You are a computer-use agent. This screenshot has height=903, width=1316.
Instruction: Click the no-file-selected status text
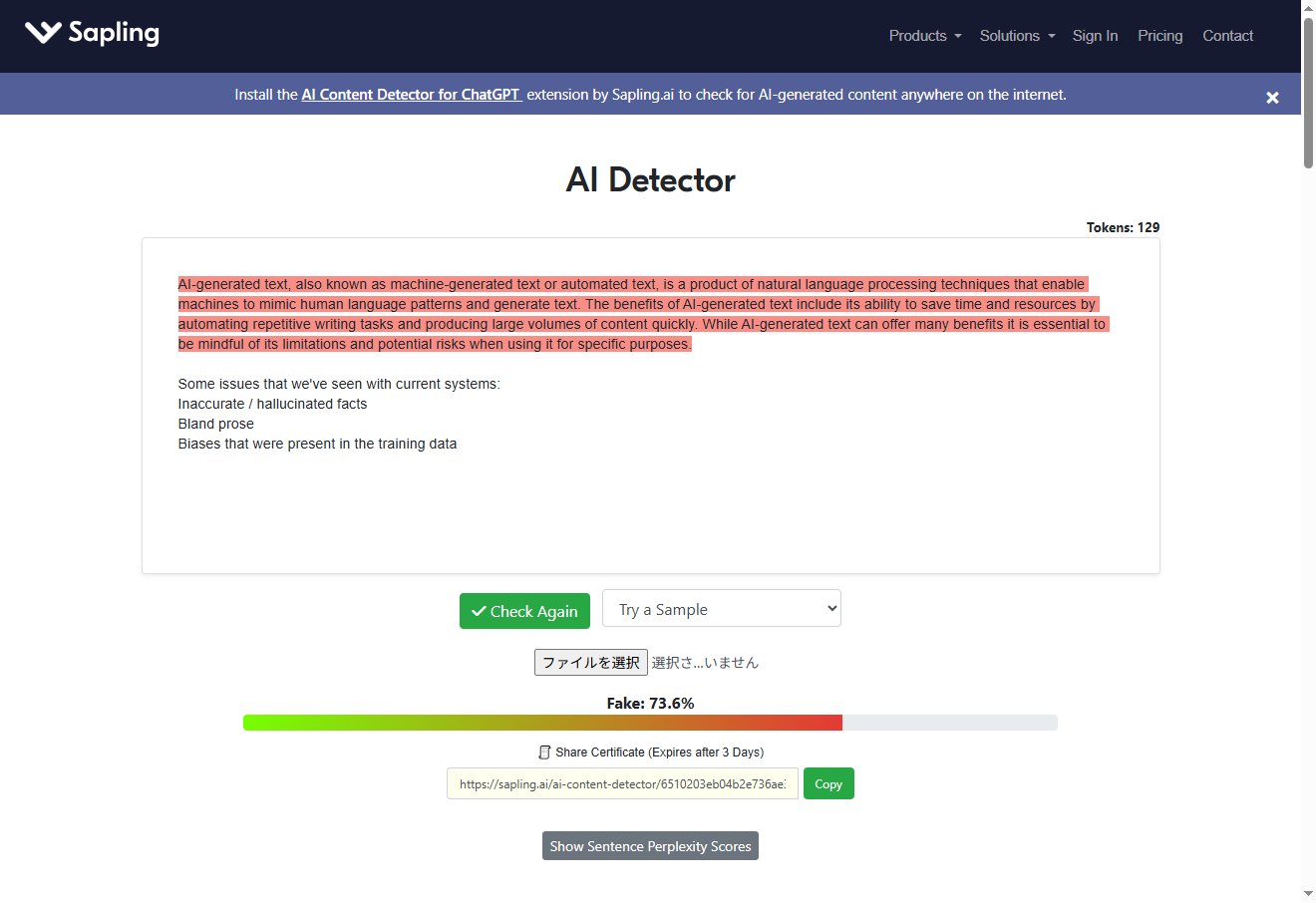tap(705, 663)
